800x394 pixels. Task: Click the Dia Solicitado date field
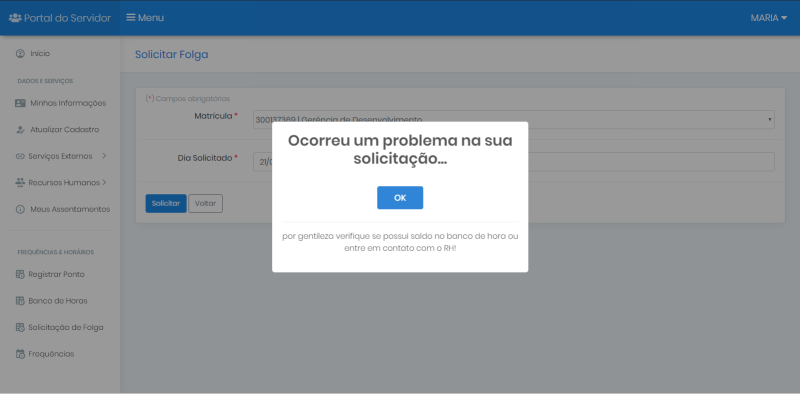514,162
